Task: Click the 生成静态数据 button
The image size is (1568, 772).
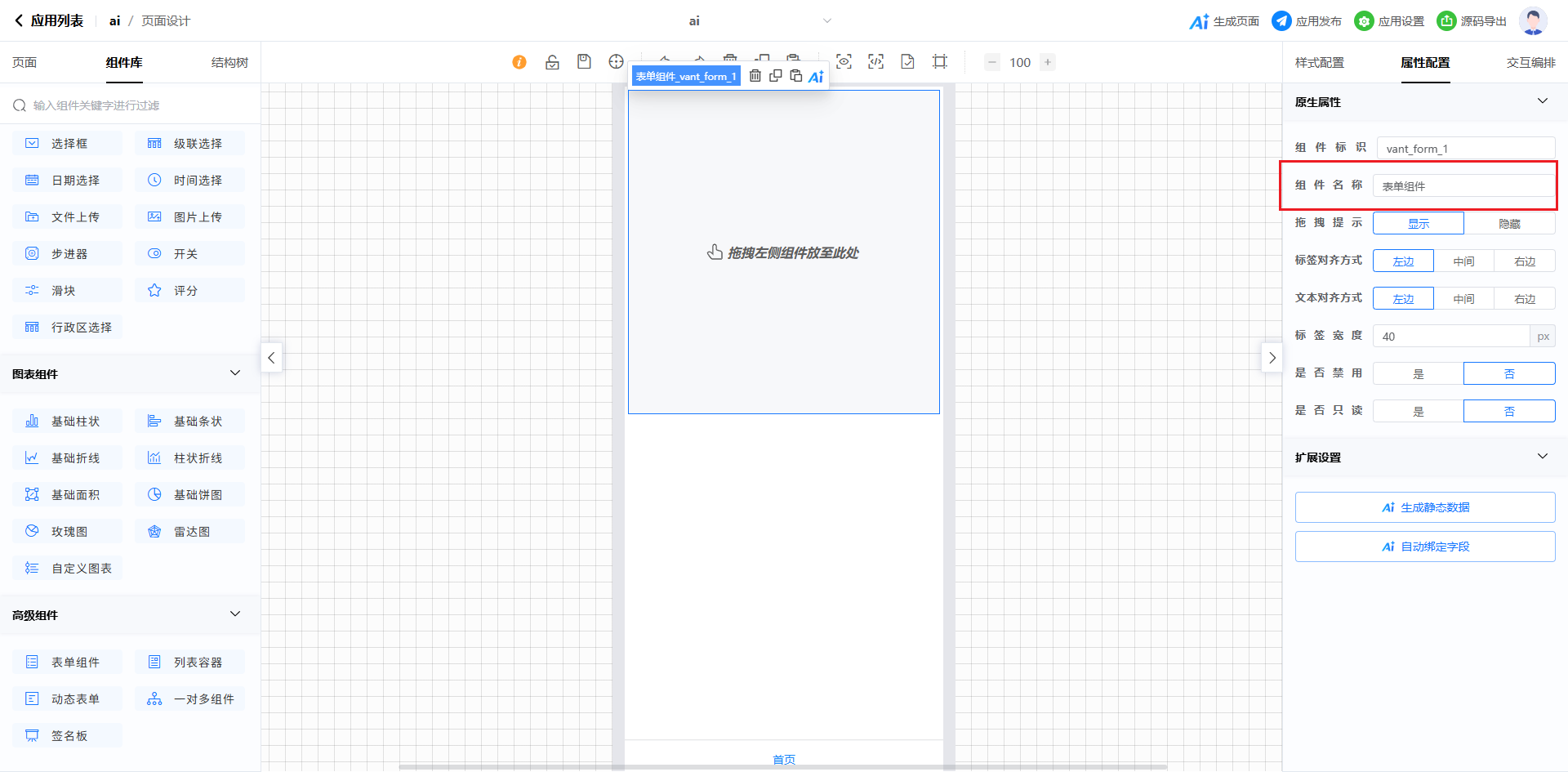Action: coord(1424,507)
